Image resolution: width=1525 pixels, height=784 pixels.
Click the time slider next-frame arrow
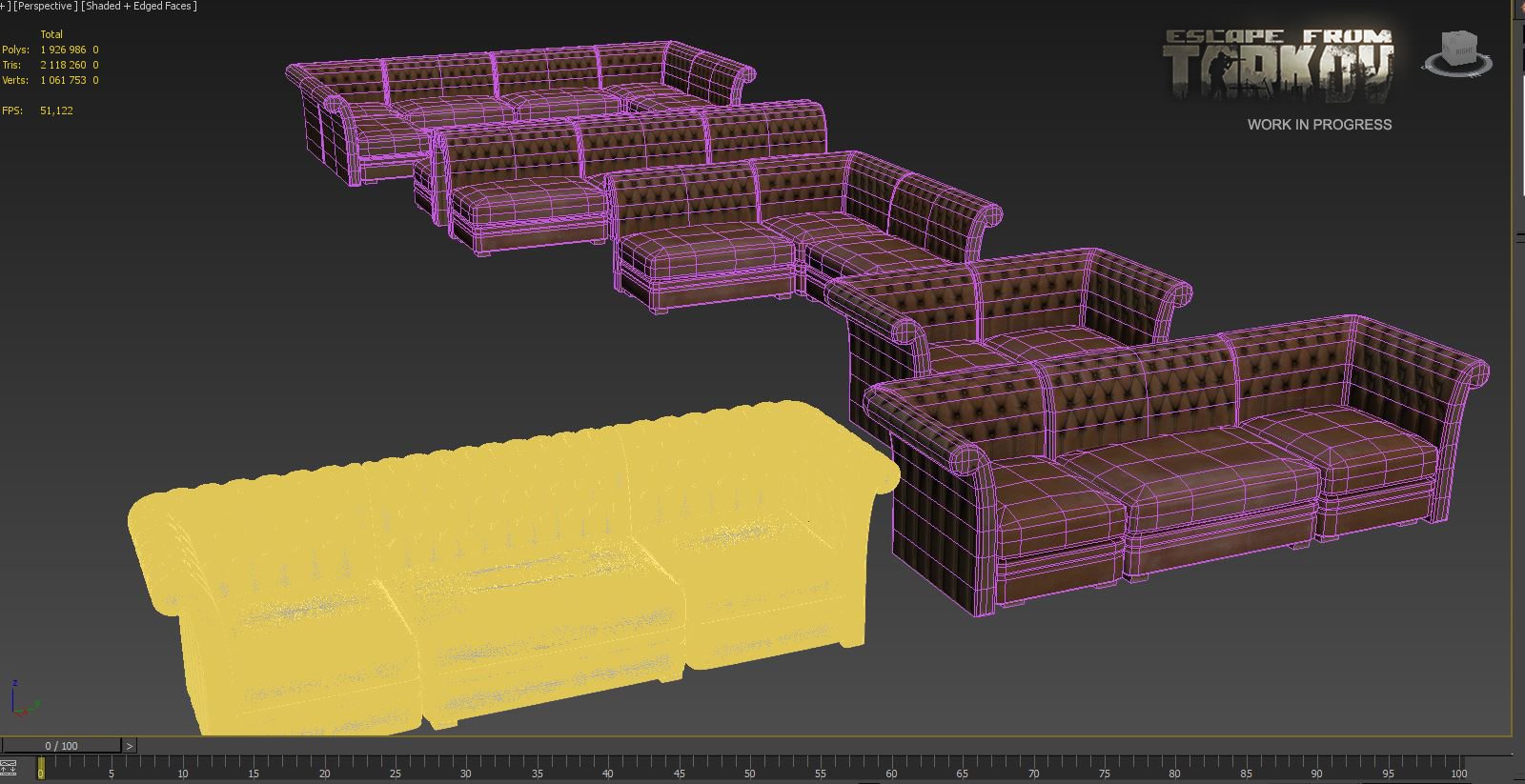coord(130,746)
